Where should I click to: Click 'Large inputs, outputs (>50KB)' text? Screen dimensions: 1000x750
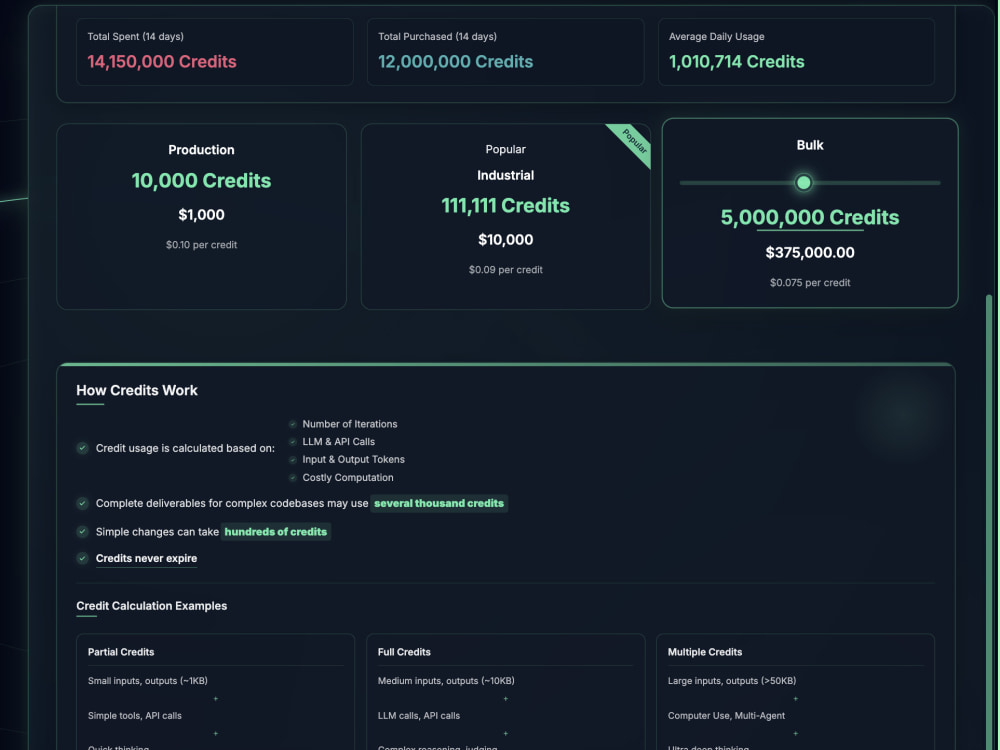coord(732,680)
